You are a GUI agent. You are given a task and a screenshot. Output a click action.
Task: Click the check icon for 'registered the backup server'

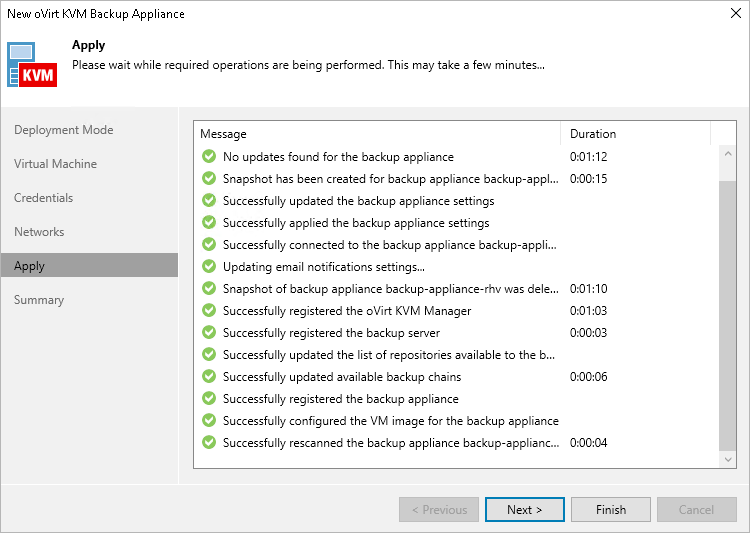click(x=209, y=332)
